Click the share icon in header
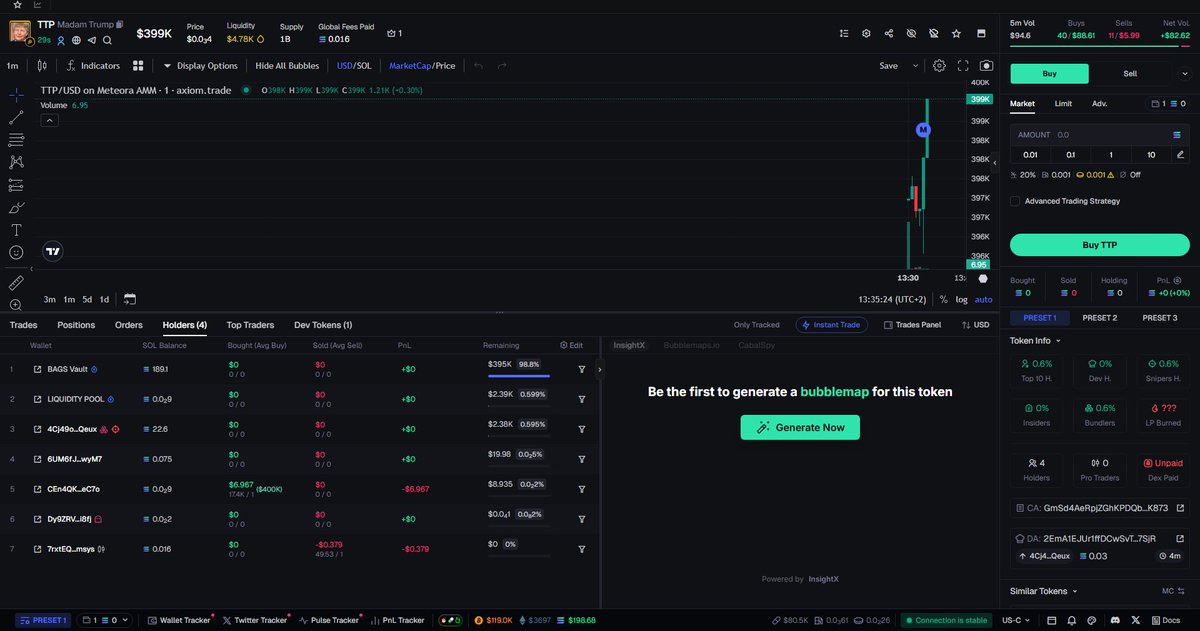1200x631 pixels. (x=889, y=33)
